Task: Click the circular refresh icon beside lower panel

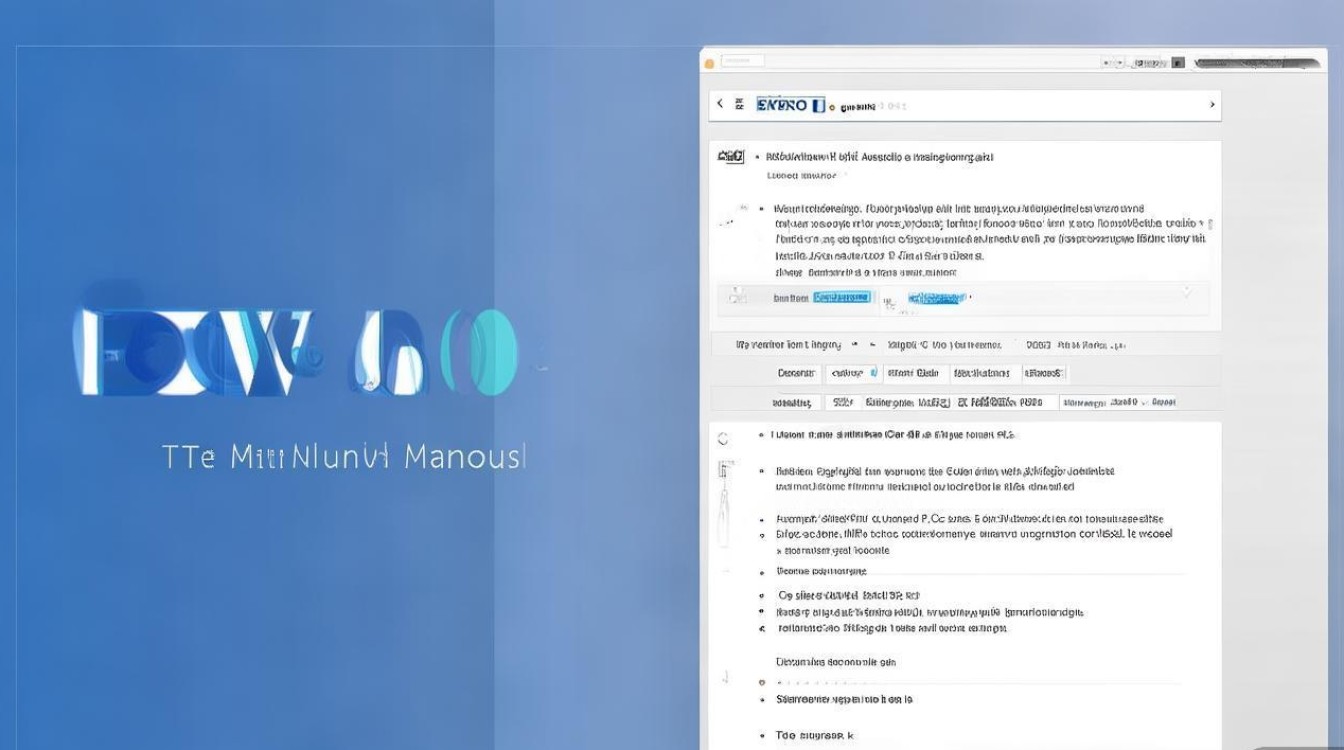Action: (723, 438)
